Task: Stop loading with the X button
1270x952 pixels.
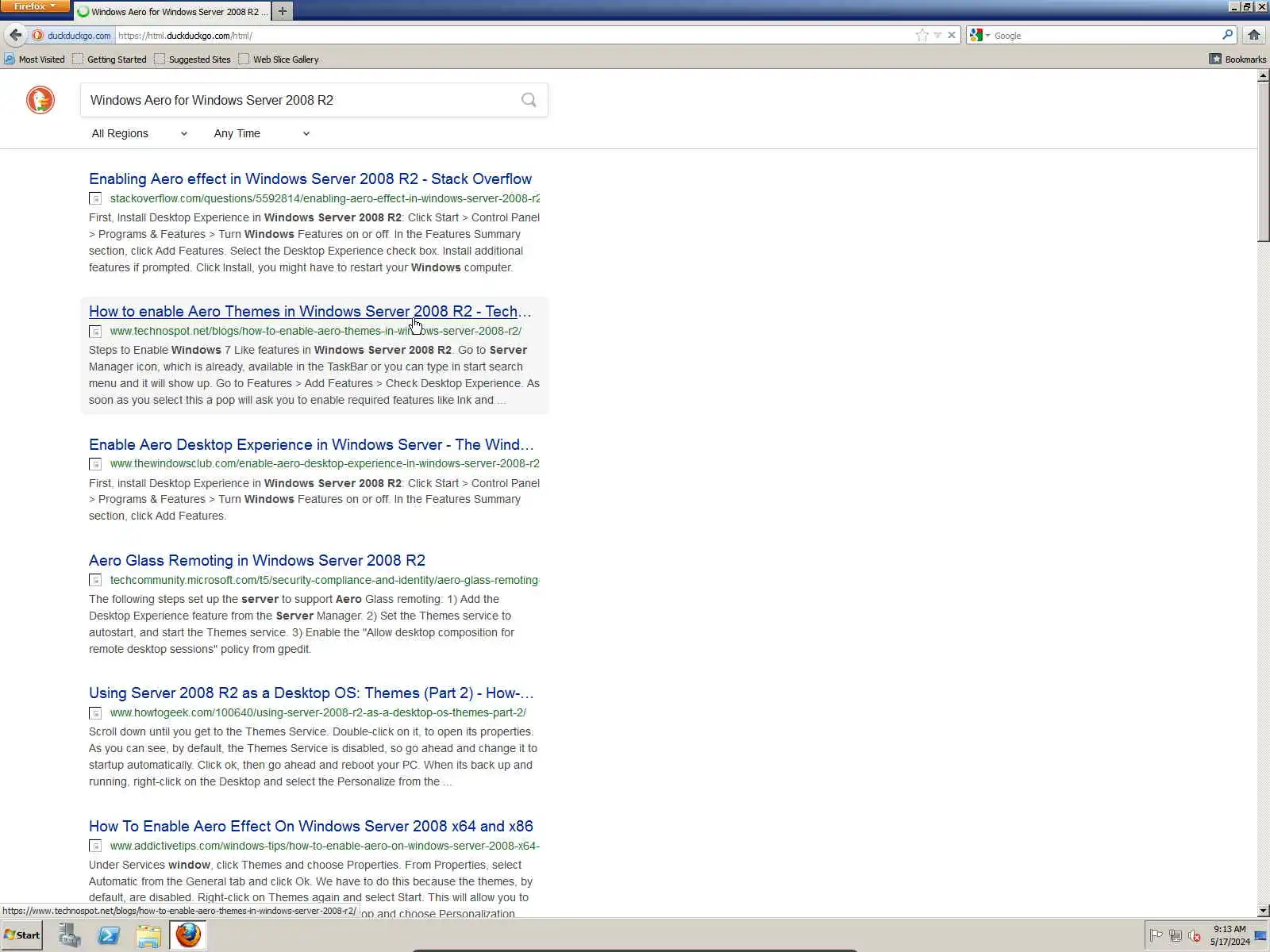Action: click(x=952, y=35)
